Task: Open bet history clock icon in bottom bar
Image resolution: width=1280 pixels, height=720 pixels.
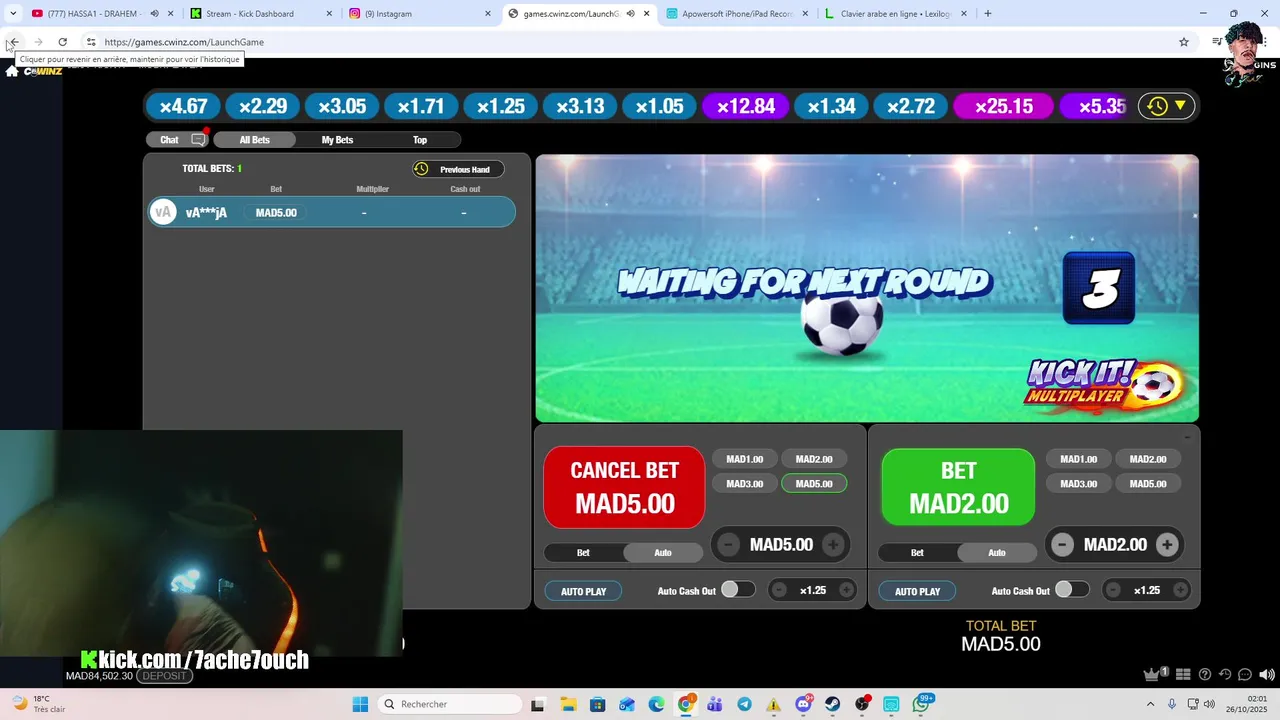Action: coord(1224,675)
